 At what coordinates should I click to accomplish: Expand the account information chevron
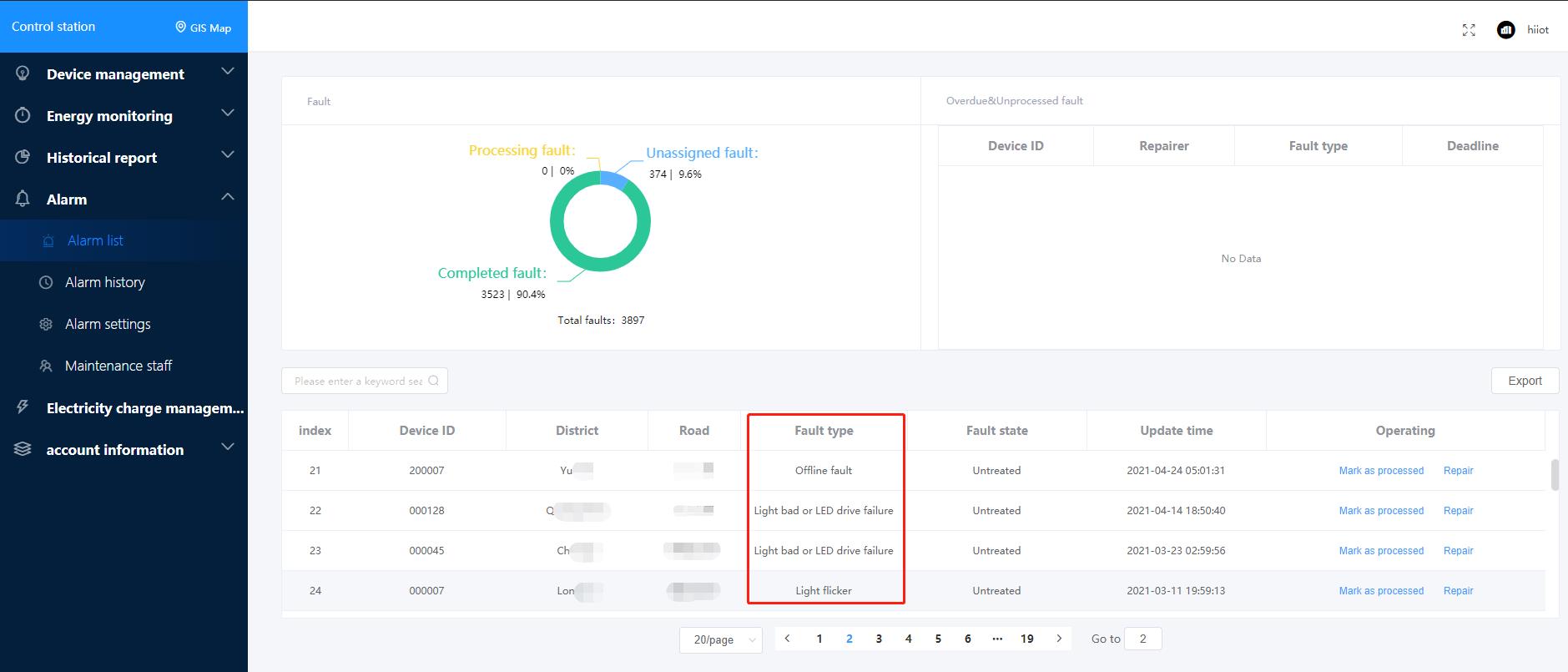pyautogui.click(x=227, y=447)
